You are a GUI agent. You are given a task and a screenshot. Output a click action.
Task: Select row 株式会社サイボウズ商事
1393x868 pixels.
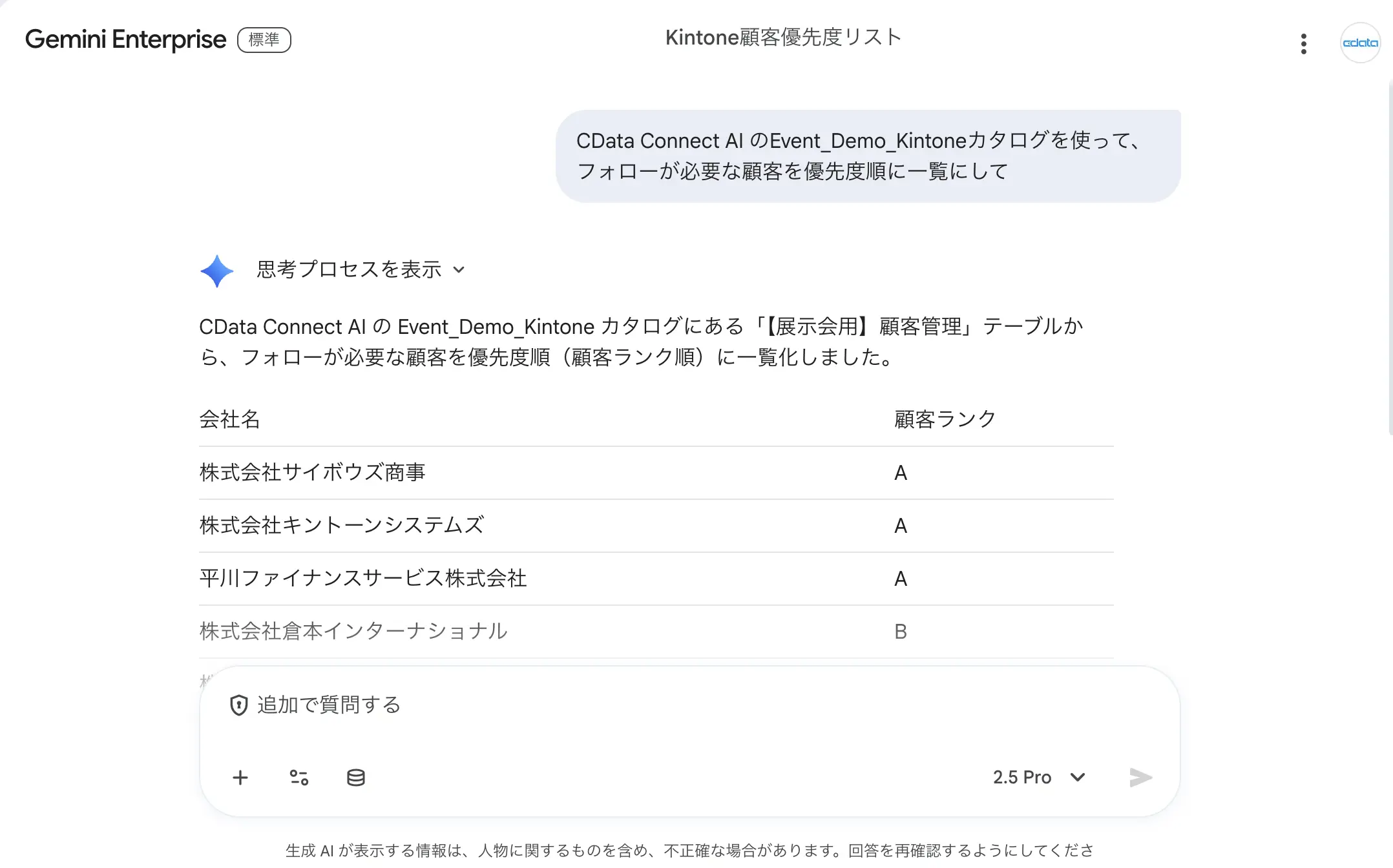tap(656, 473)
